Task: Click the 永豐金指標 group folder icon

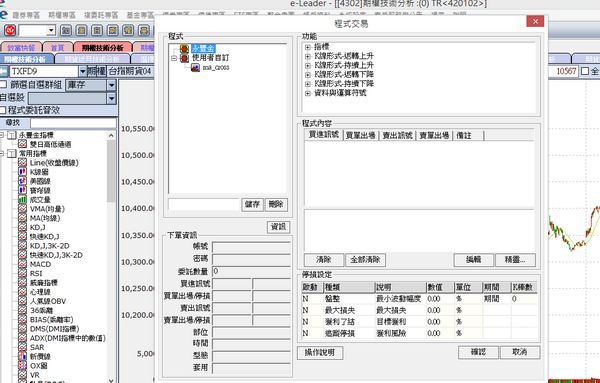Action: [12, 135]
